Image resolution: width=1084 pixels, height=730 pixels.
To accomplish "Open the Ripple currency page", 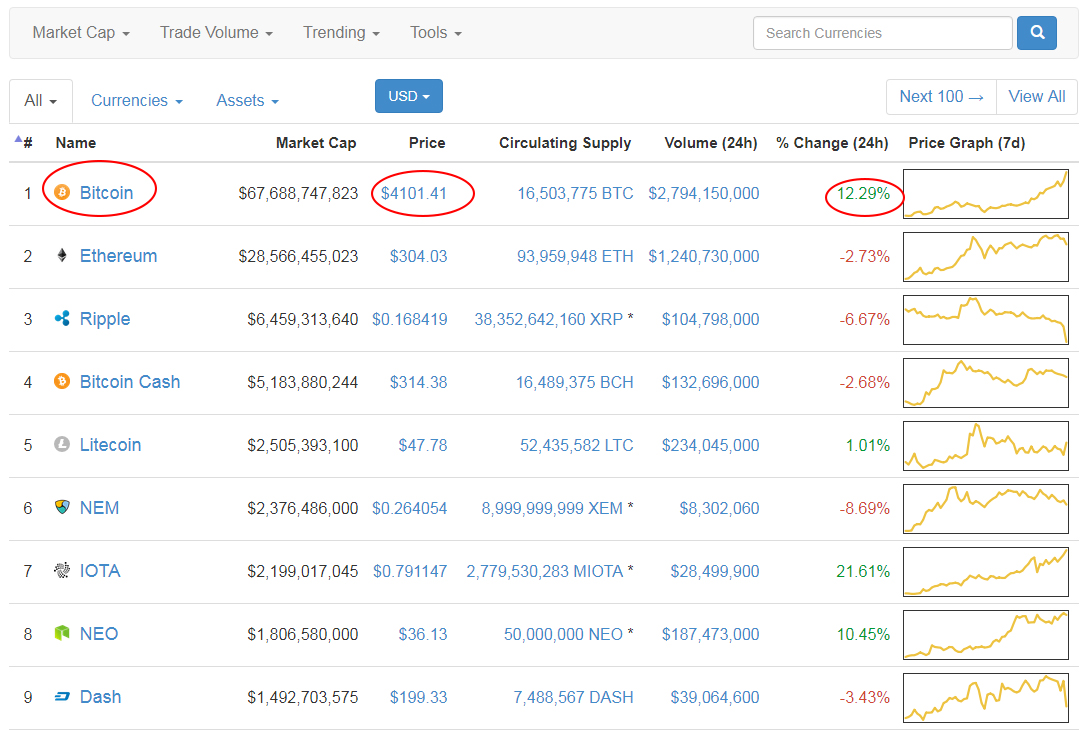I will click(105, 319).
